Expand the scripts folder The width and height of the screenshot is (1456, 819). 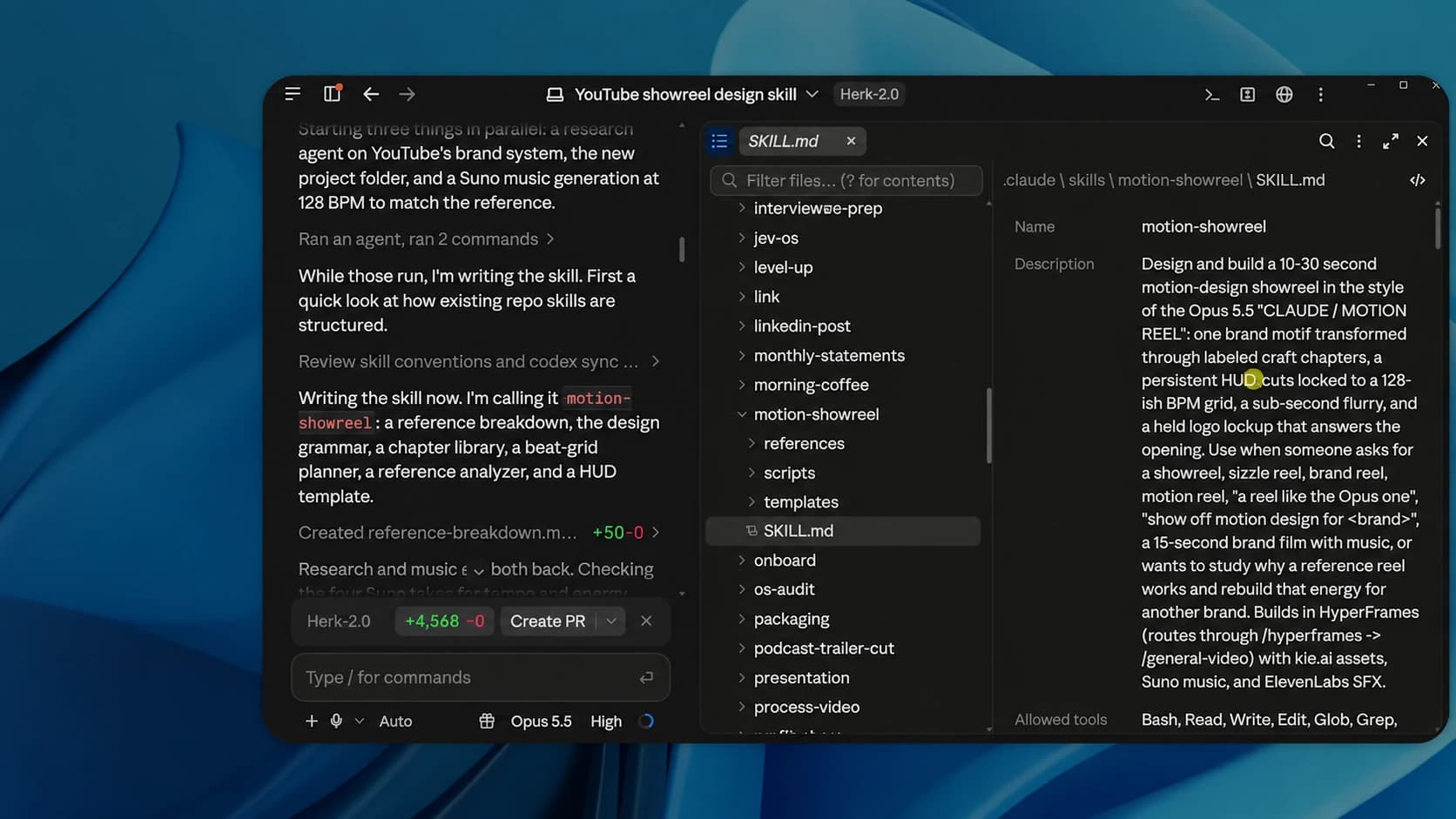[752, 473]
